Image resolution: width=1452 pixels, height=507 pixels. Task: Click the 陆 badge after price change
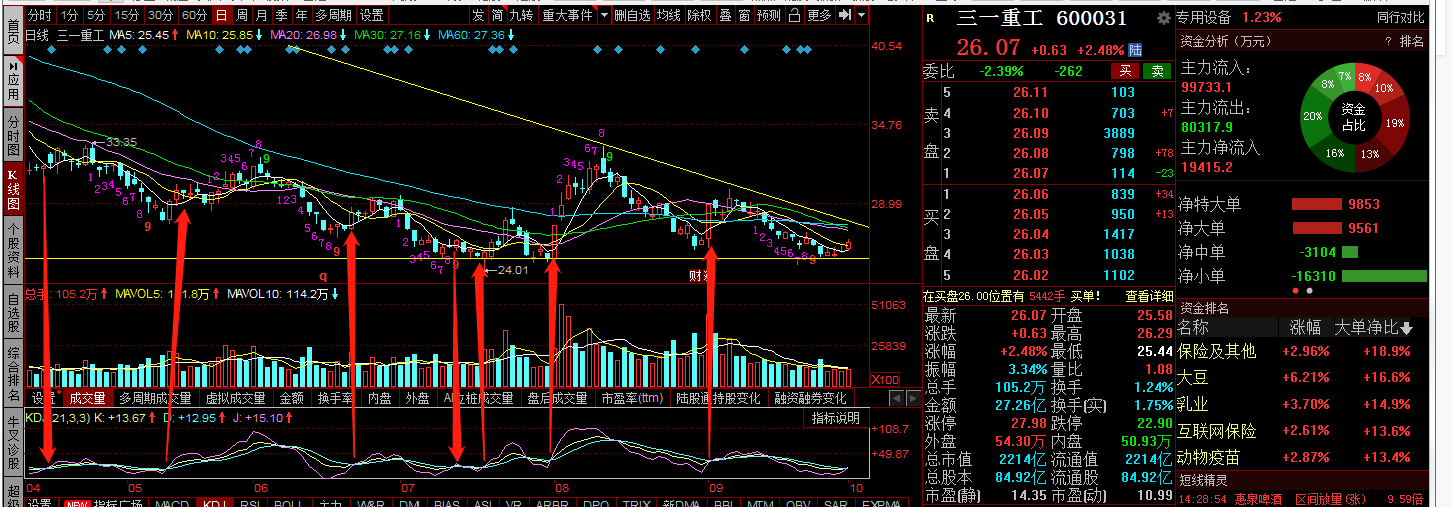point(1135,49)
